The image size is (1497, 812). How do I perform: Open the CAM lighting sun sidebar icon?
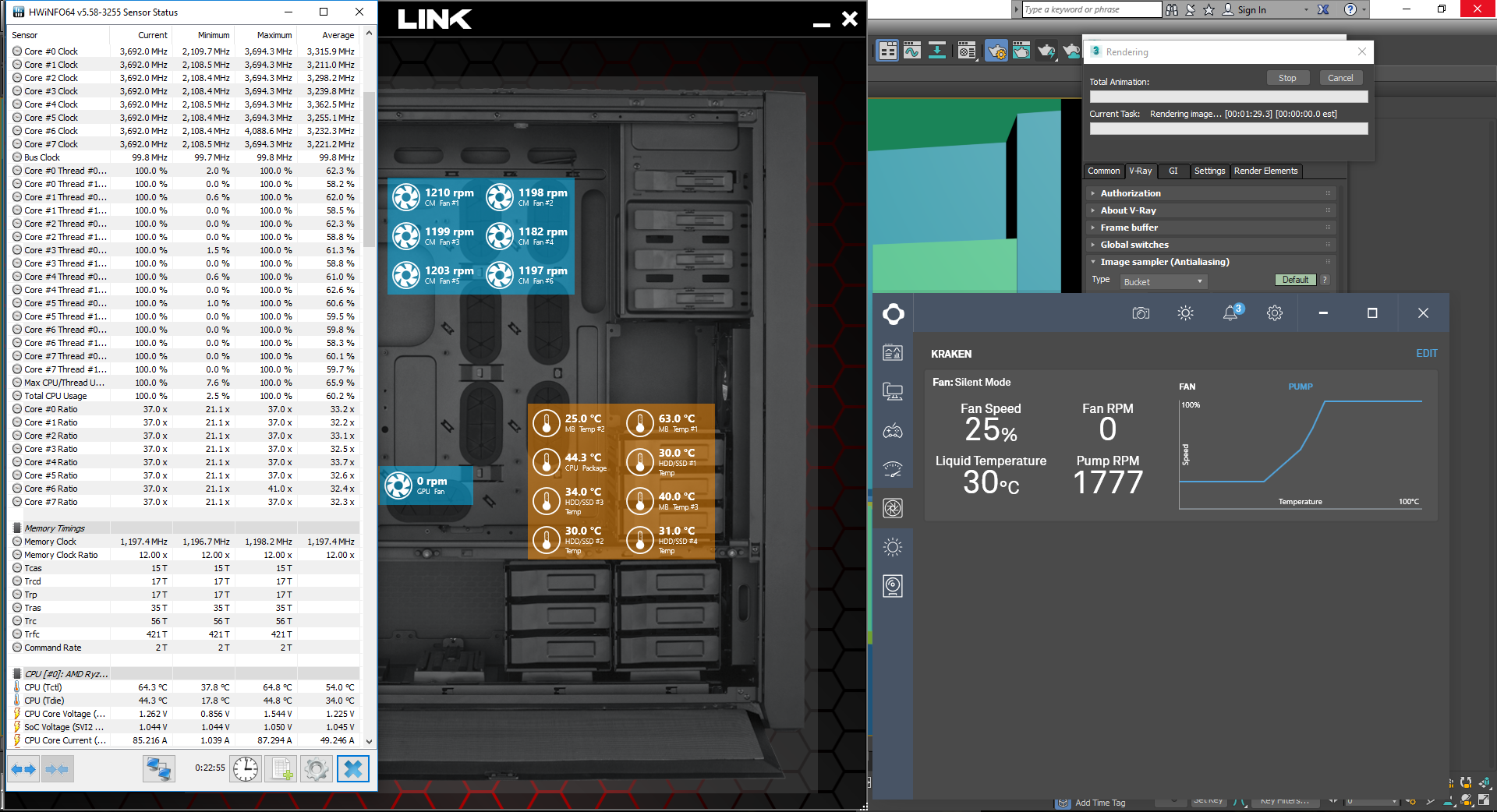pyautogui.click(x=893, y=547)
